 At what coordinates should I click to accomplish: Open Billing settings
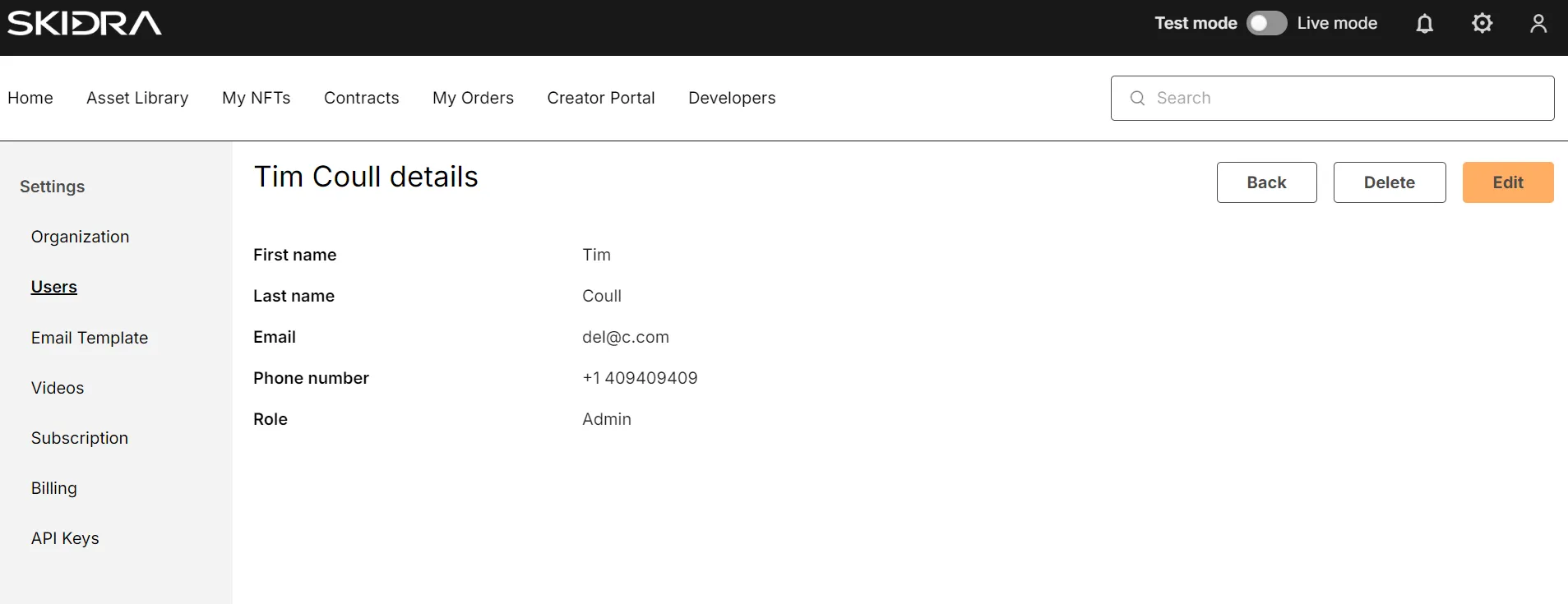click(x=54, y=488)
